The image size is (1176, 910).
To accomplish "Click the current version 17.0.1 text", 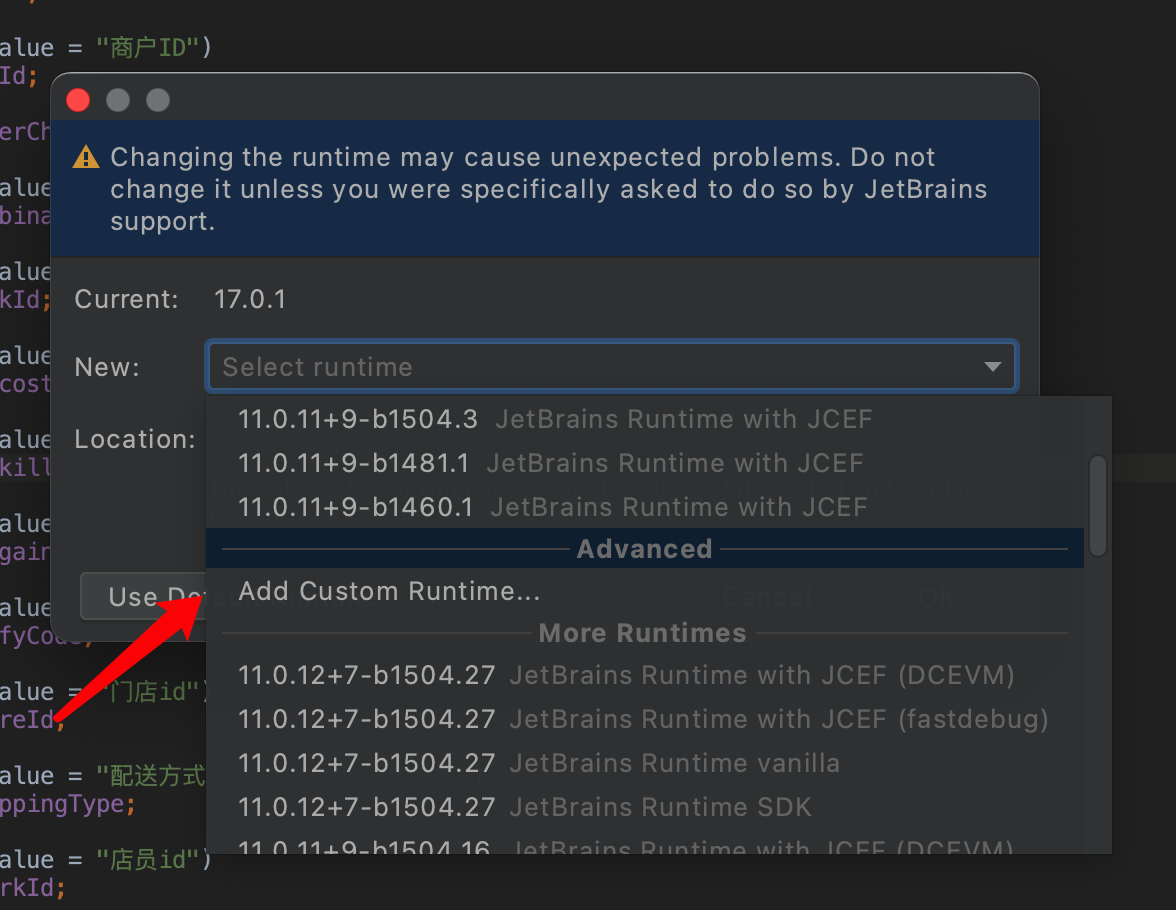I will 250,299.
